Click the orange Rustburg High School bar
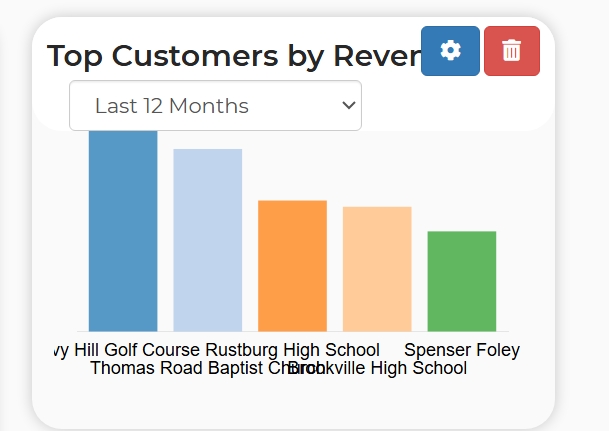 coord(292,266)
